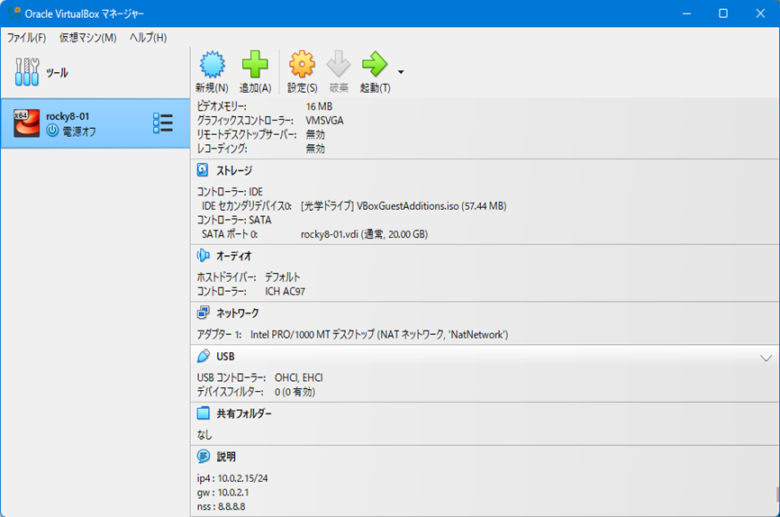Click the Network (ネットワーク) section icon
The image size is (780, 517).
coord(203,313)
